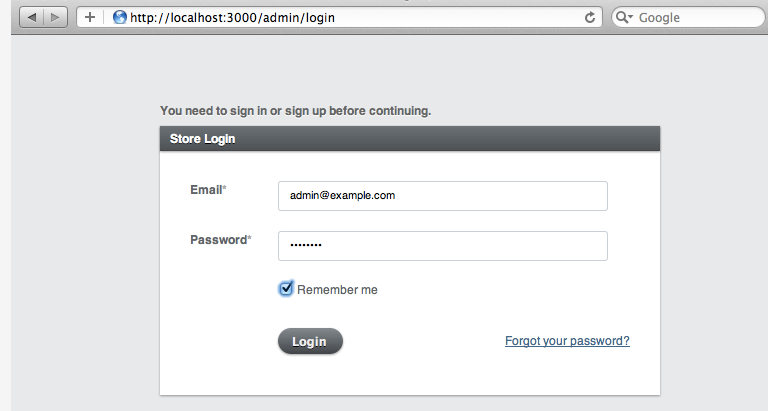The image size is (768, 411).
Task: Click the Store Login header bar
Action: tap(409, 139)
